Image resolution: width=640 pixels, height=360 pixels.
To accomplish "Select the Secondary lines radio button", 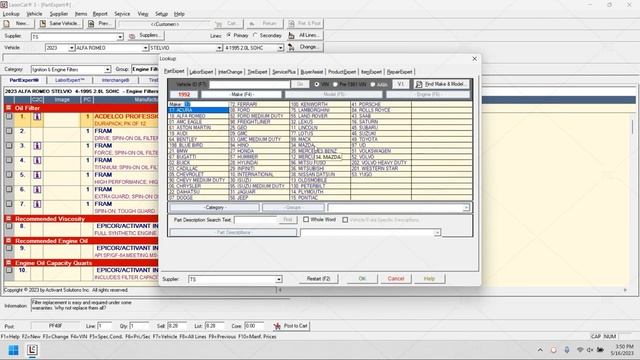I will [256, 36].
